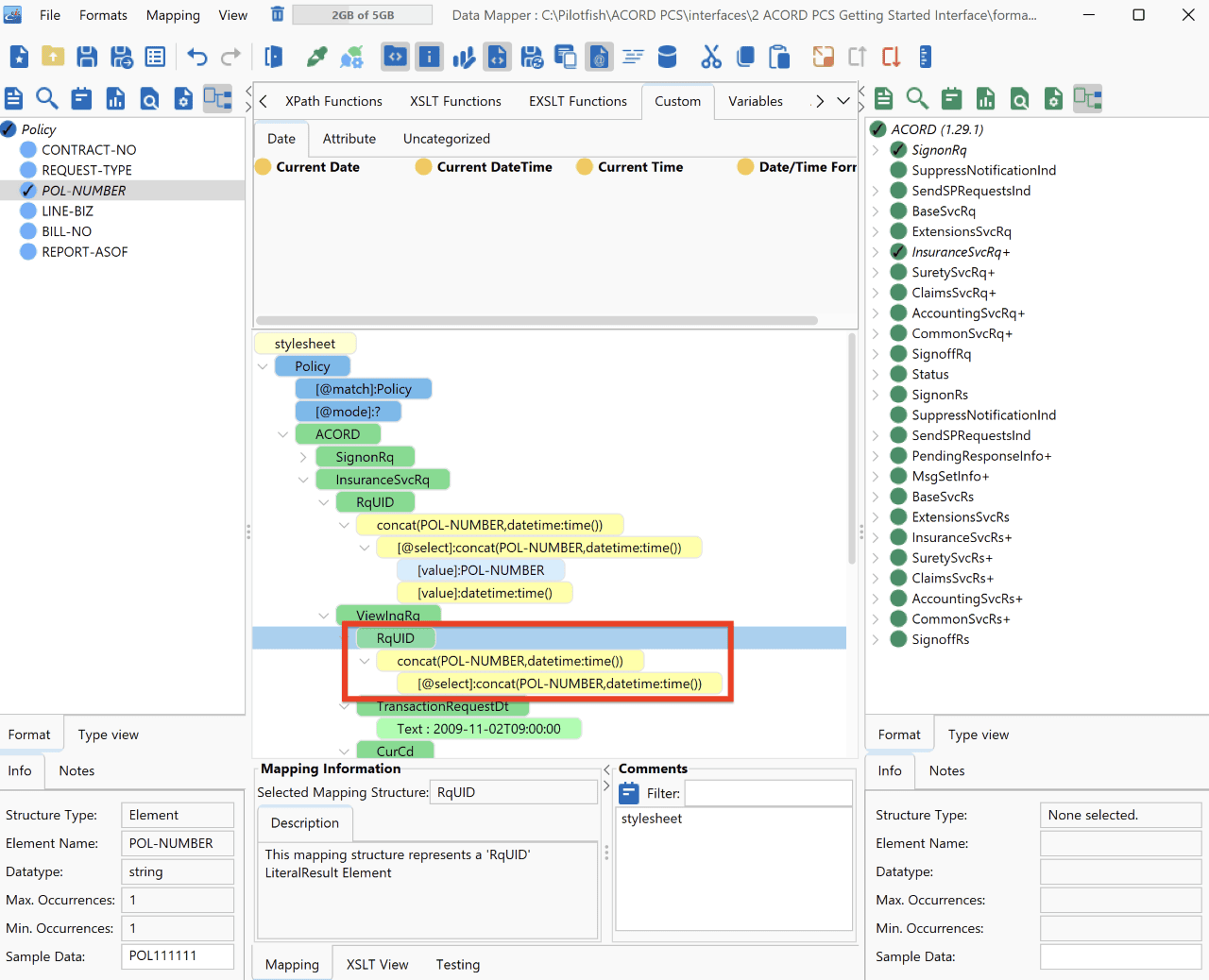Click the Paste clipboard icon
This screenshot has height=980, width=1209.
coord(779,57)
